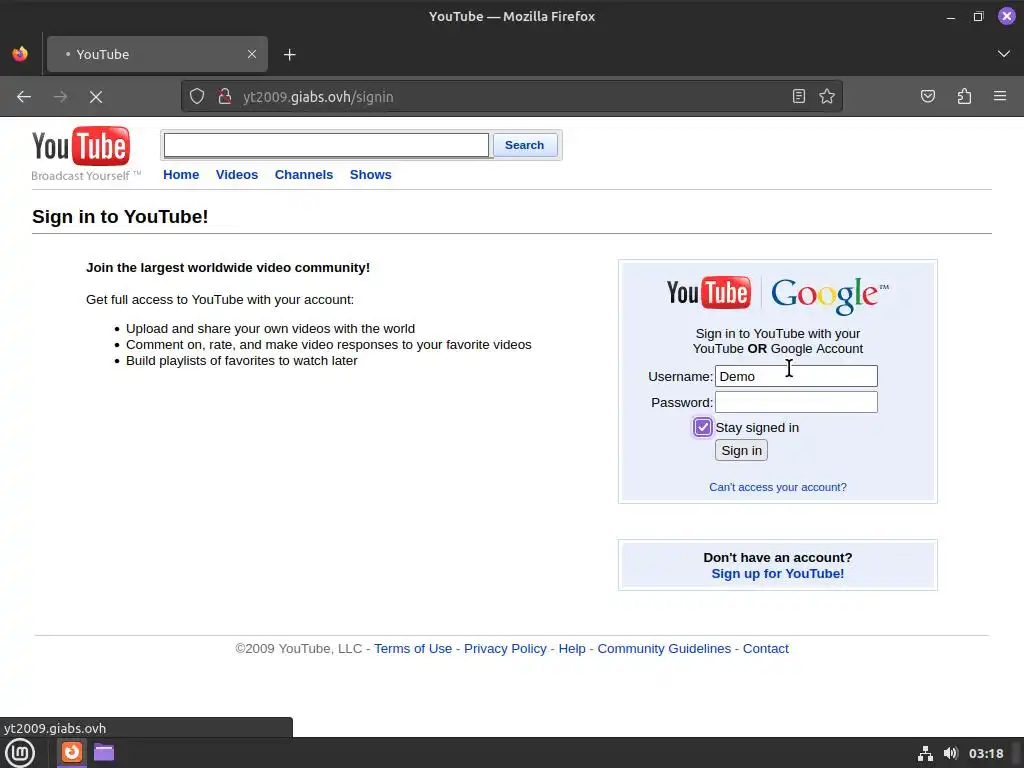This screenshot has height=768, width=1024.
Task: Click the Firefox taskbar icon
Action: (x=72, y=752)
